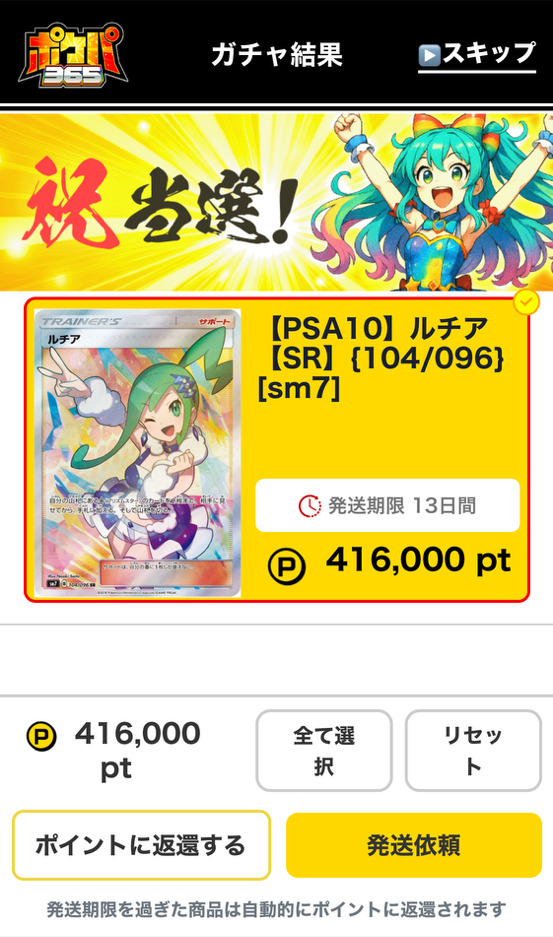Tap the ポケパ365 logo
This screenshot has height=937, width=553.
pos(72,55)
